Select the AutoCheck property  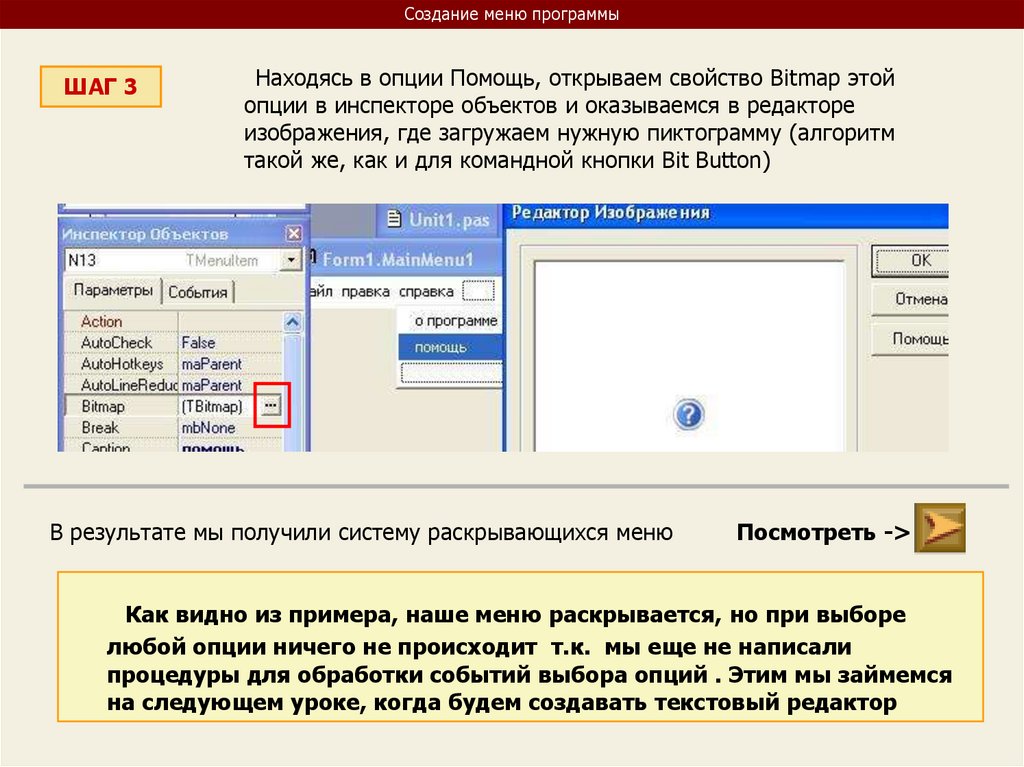(x=116, y=342)
